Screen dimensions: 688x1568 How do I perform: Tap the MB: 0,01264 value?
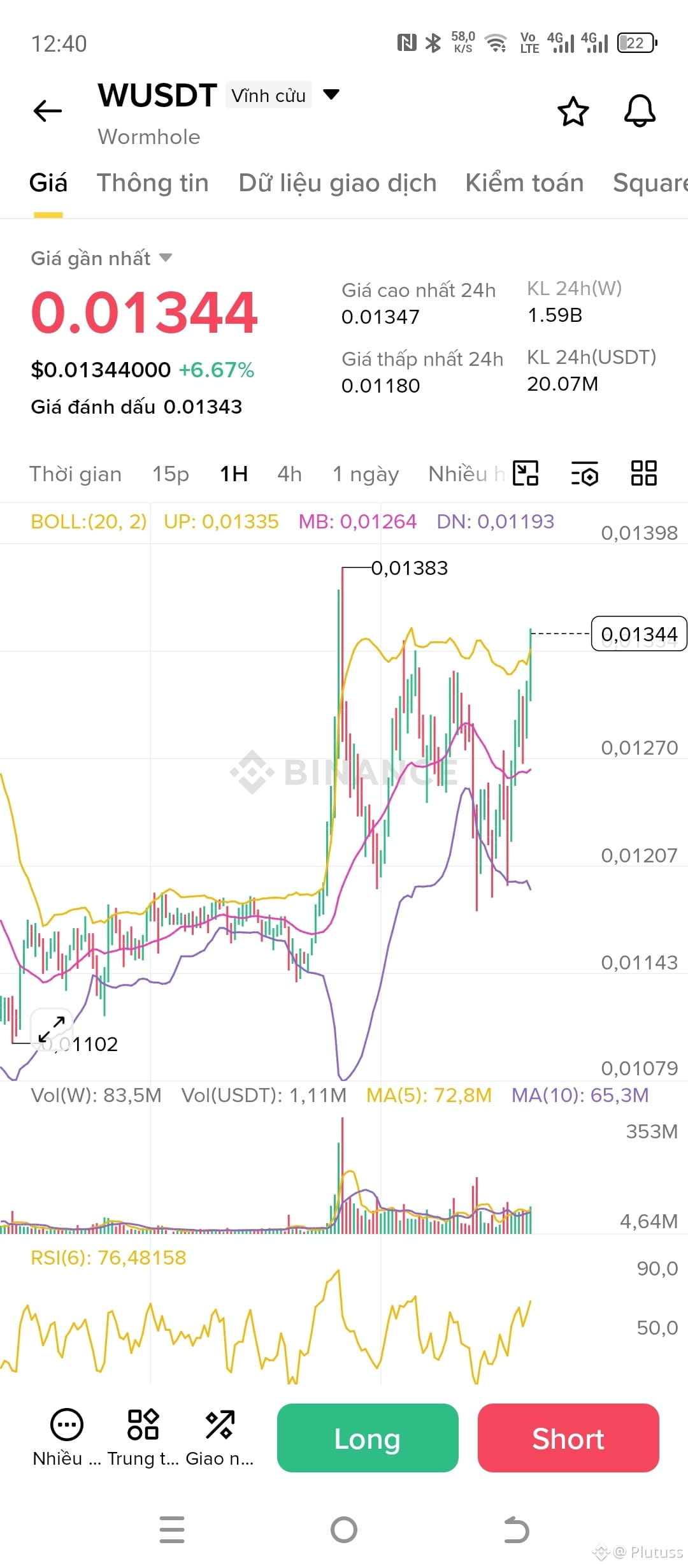[x=357, y=521]
